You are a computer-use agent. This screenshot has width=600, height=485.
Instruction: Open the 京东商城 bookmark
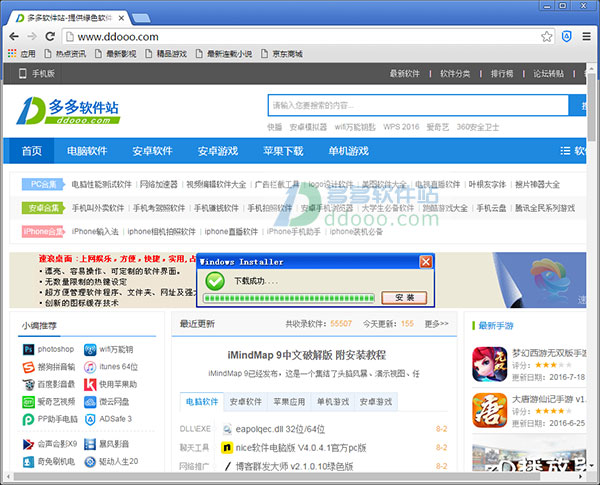[x=282, y=54]
